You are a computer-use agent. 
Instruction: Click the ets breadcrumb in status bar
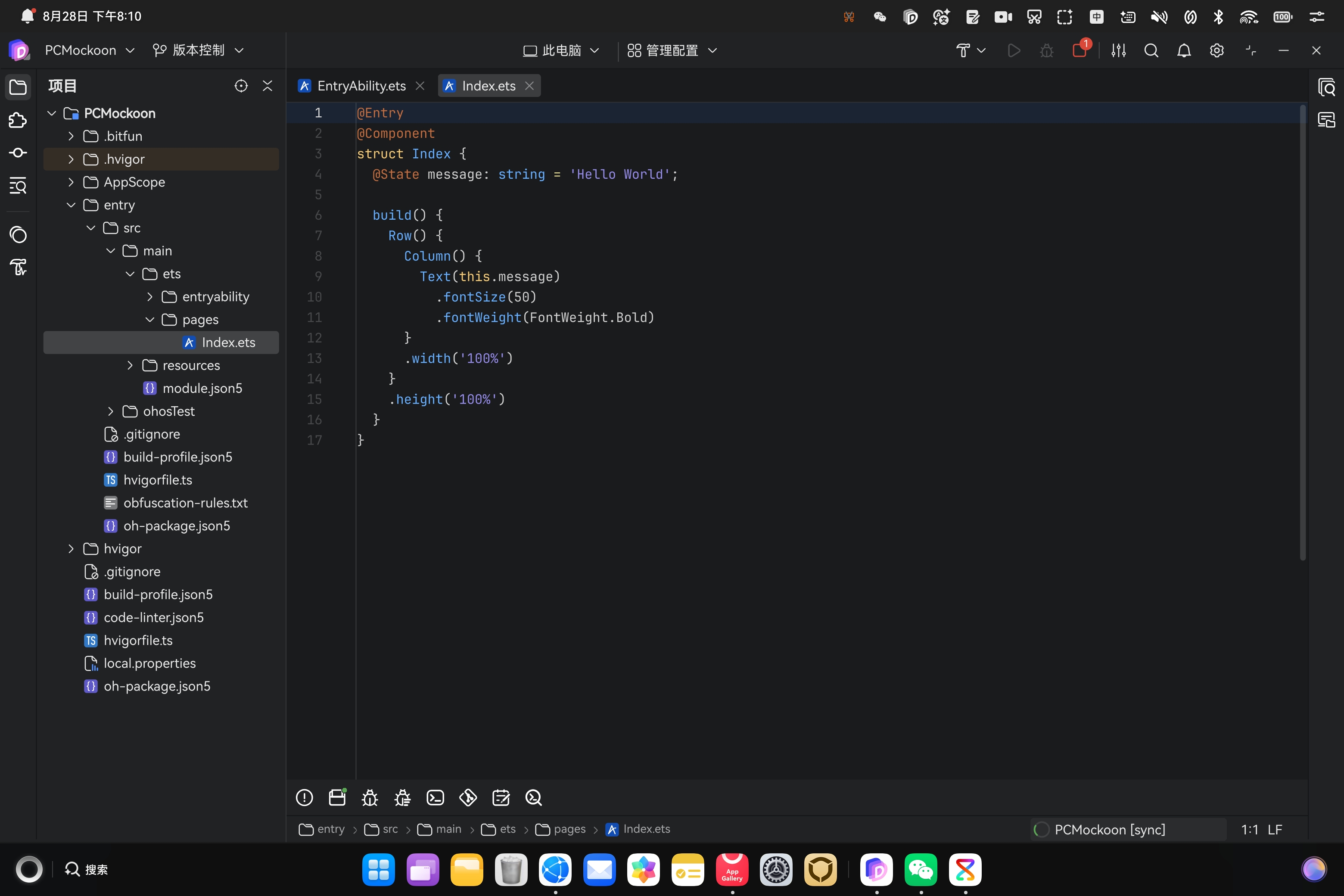coord(498,828)
